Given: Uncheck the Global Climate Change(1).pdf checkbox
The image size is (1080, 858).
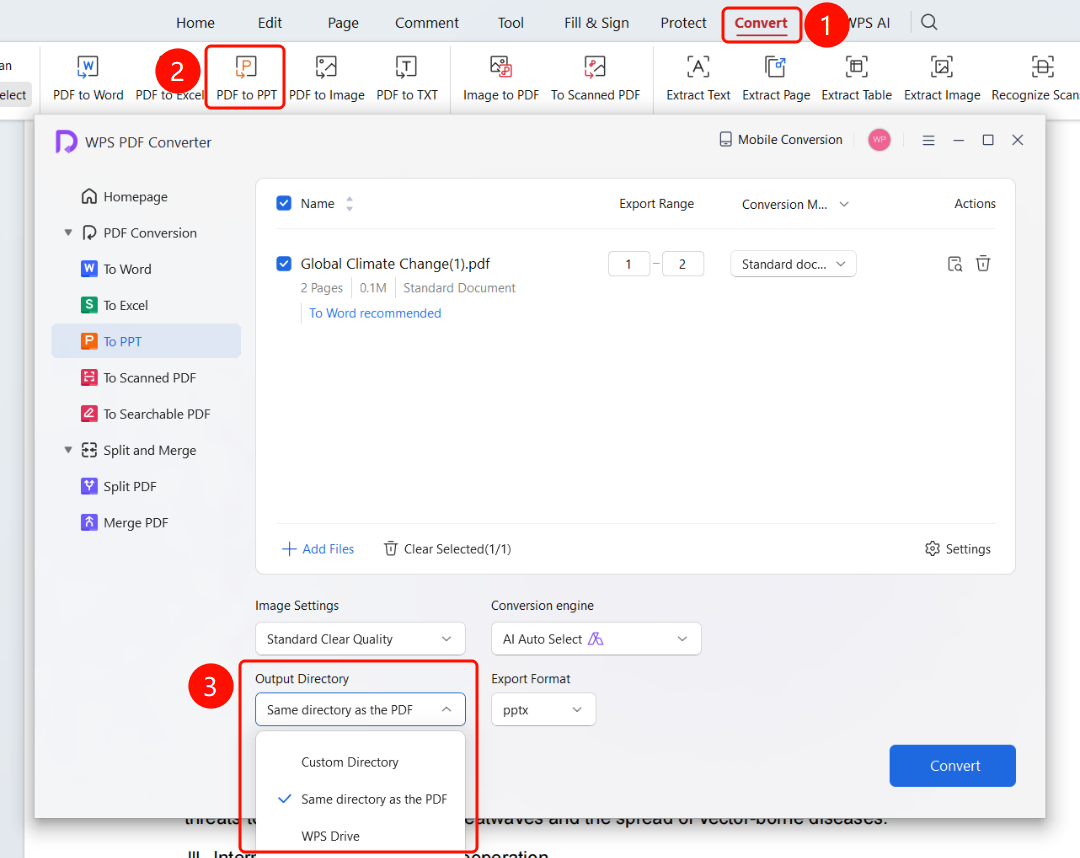Looking at the screenshot, I should pyautogui.click(x=284, y=264).
